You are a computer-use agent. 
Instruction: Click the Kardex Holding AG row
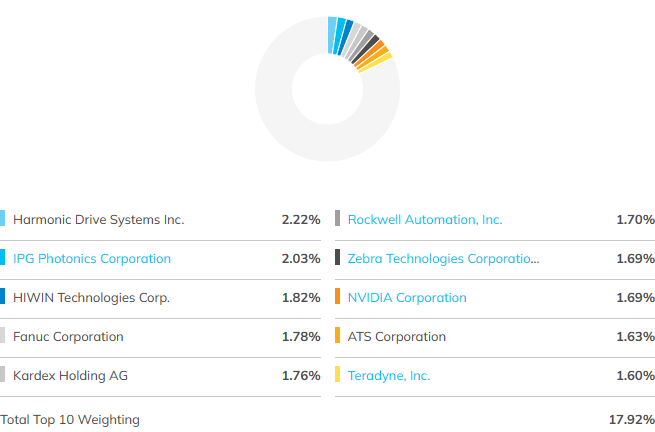click(160, 376)
